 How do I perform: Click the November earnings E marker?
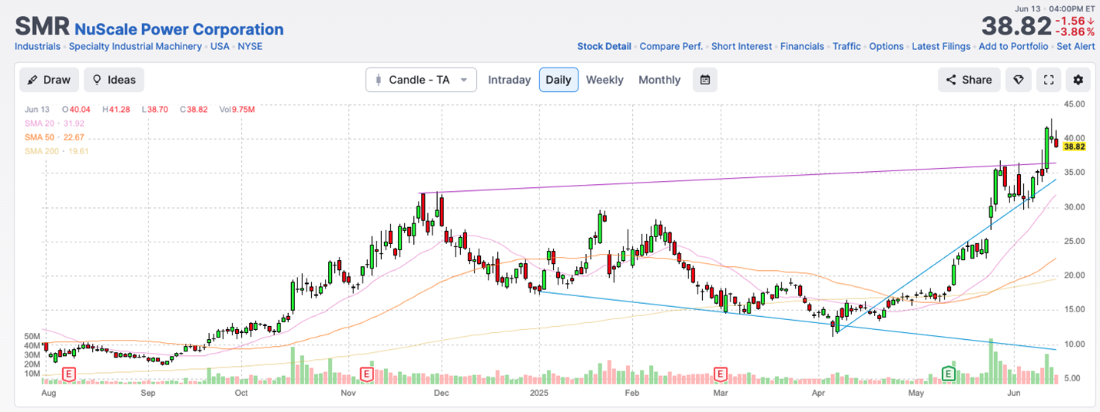pos(365,373)
